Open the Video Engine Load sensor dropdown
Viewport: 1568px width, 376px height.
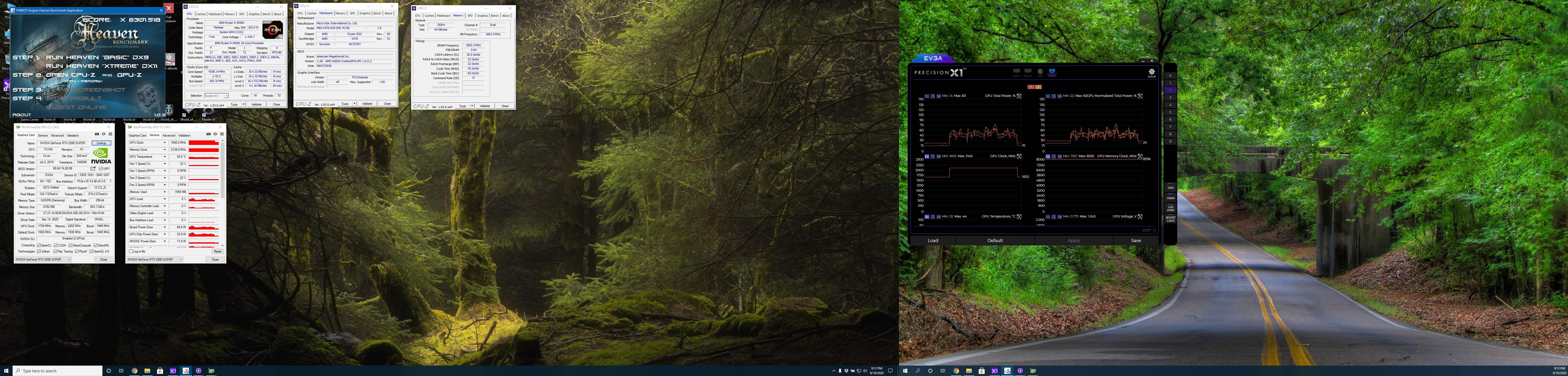[x=165, y=213]
